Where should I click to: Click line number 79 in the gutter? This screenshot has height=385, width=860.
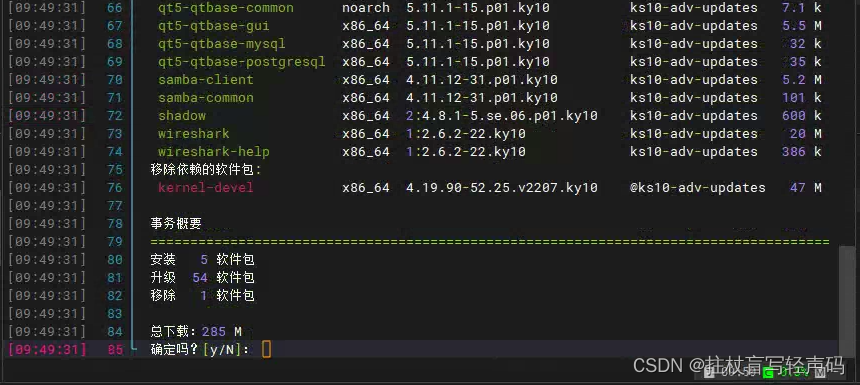pyautogui.click(x=115, y=241)
